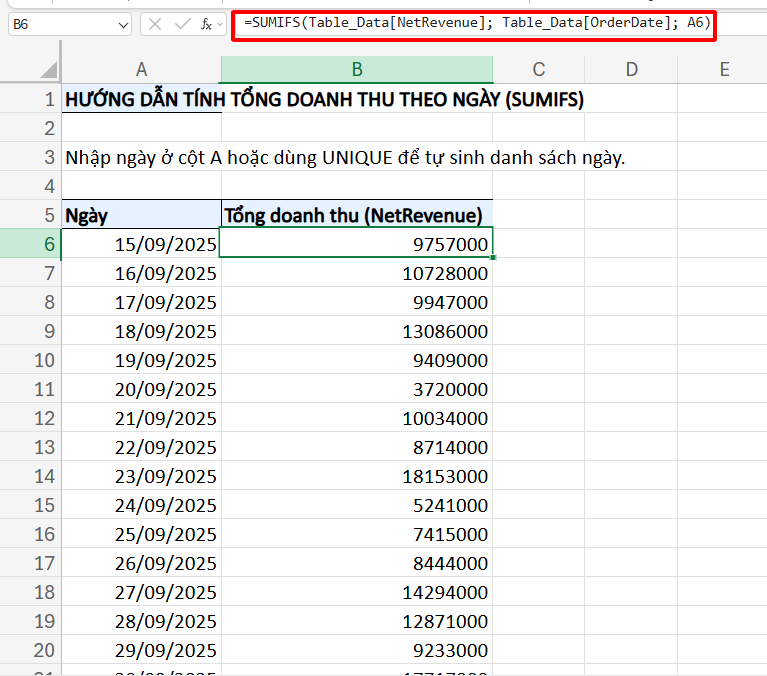Click the Tổng doanh thu (NetRevenue) header cell
The width and height of the screenshot is (767, 676).
[x=356, y=215]
